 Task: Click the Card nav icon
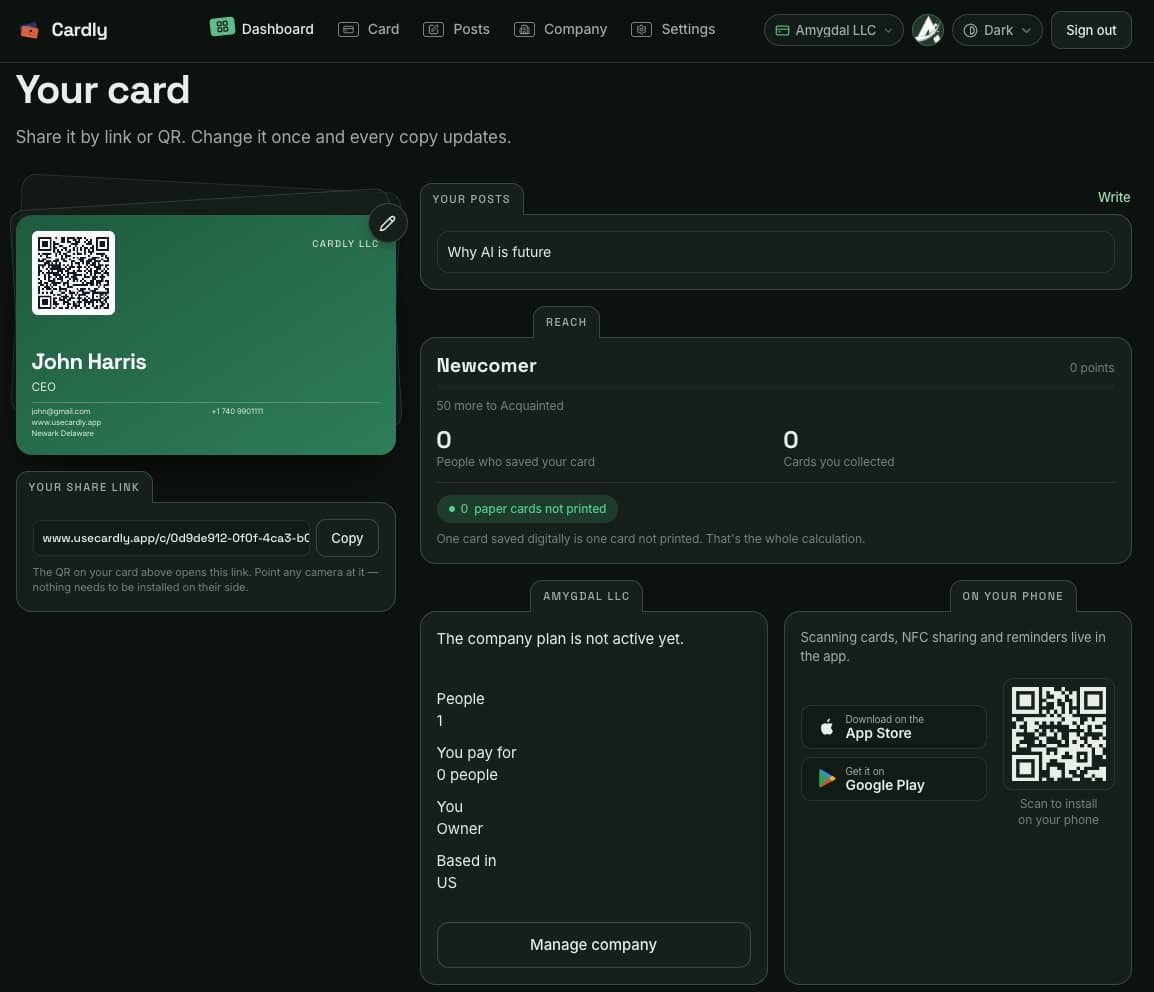(x=348, y=29)
